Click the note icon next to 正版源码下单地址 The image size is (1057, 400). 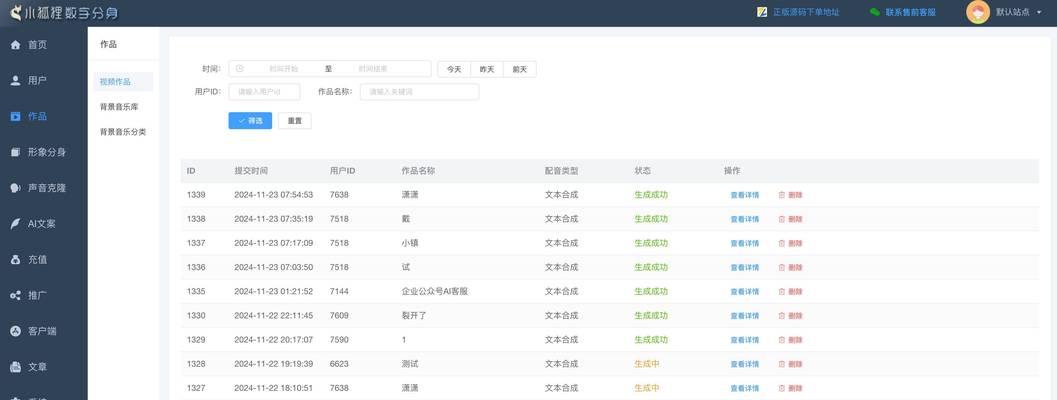[x=762, y=12]
